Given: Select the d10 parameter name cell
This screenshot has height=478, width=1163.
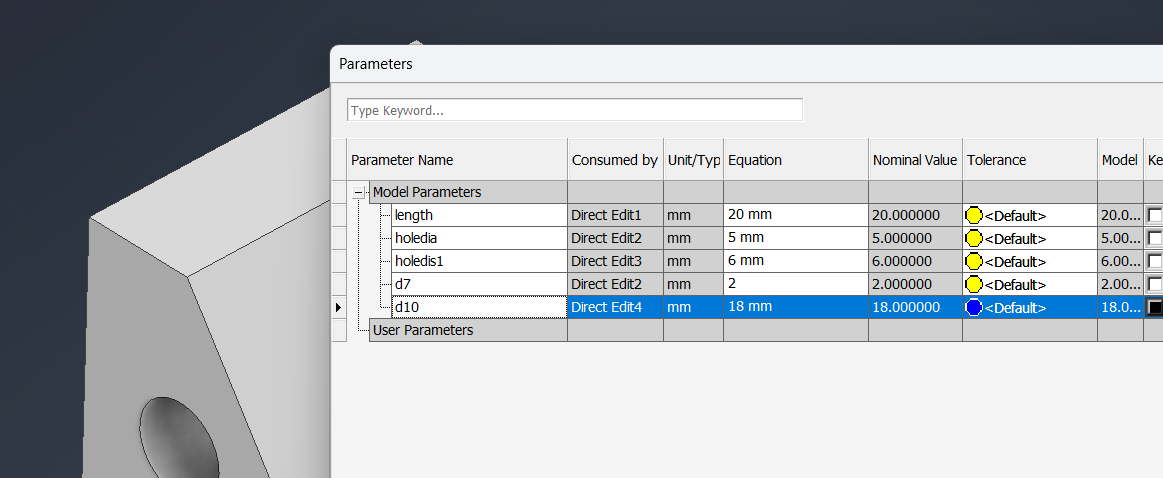Looking at the screenshot, I should (479, 307).
